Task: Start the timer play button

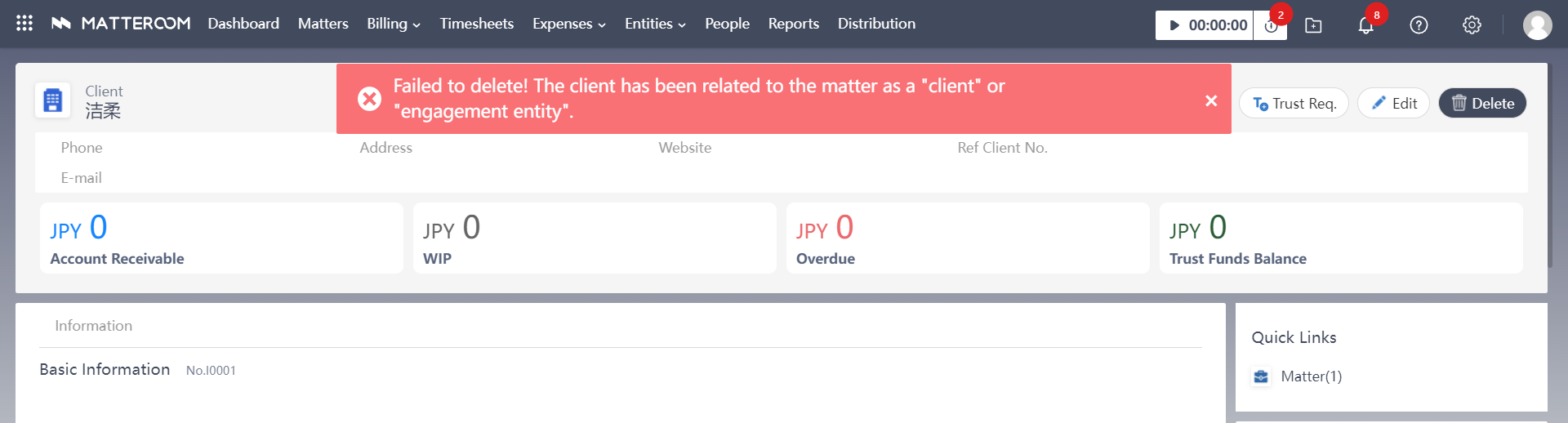Action: click(x=1174, y=25)
